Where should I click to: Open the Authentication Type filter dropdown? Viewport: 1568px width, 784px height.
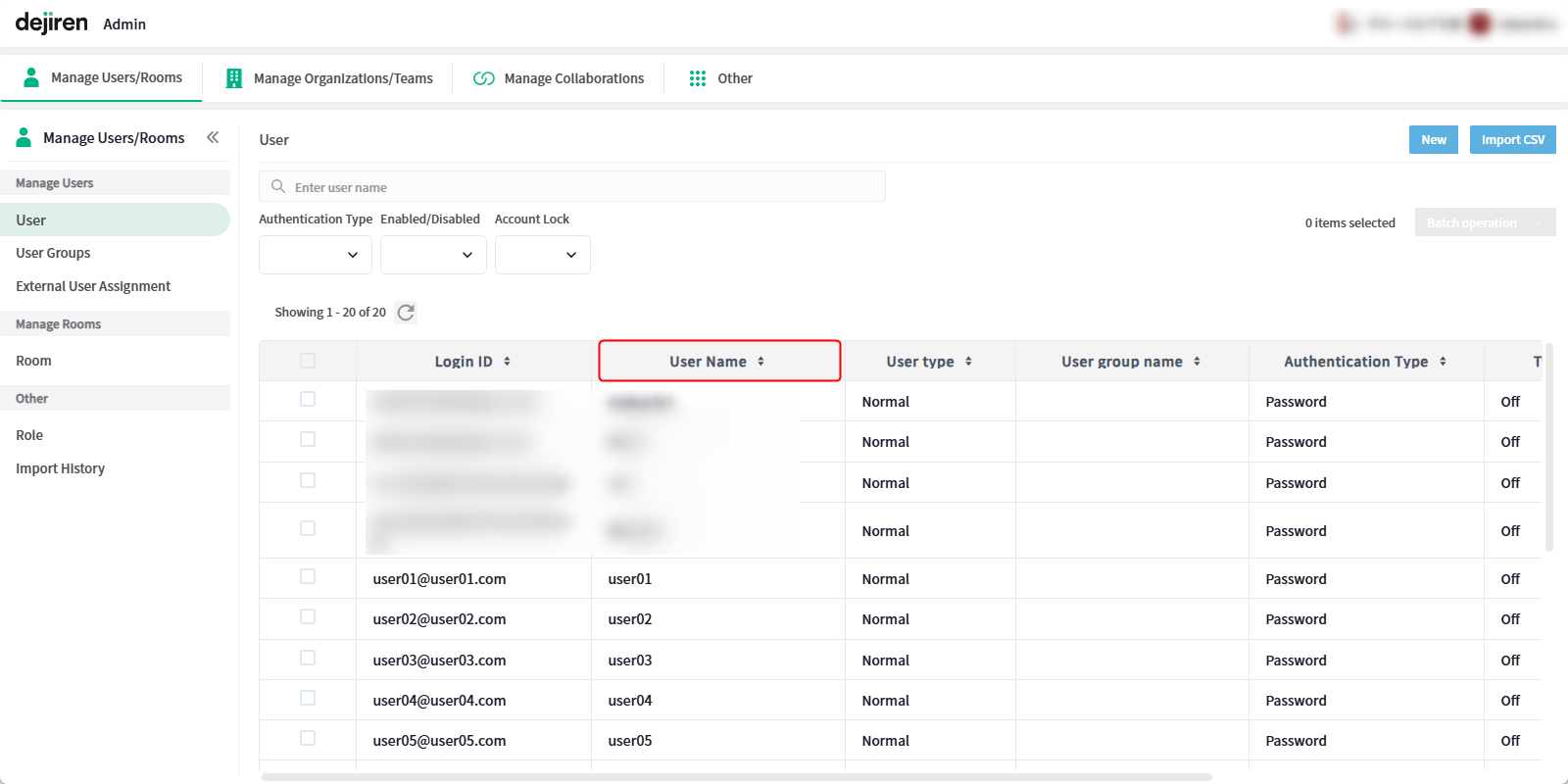(x=315, y=255)
